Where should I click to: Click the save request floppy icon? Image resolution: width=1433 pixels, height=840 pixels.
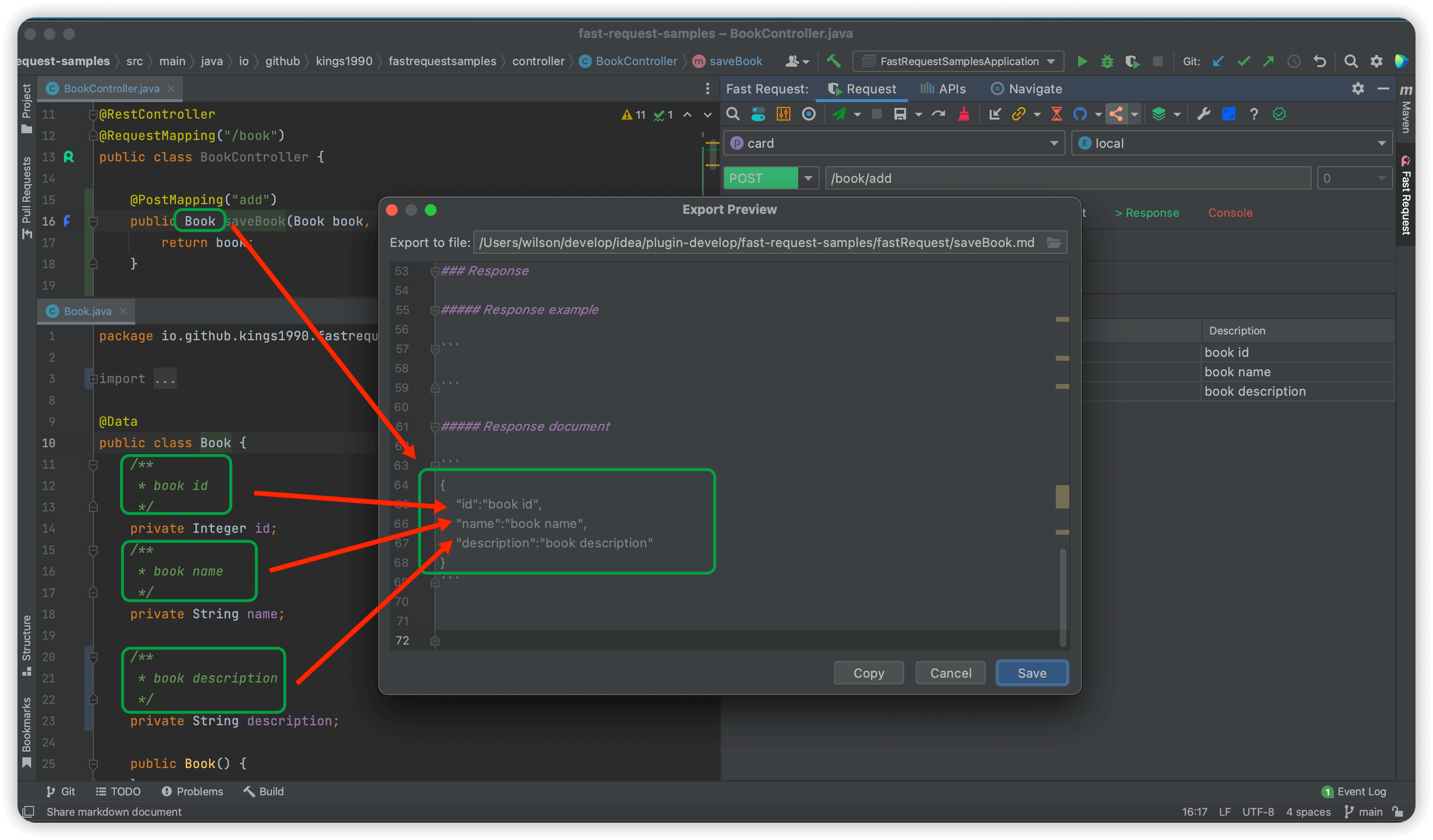click(x=900, y=114)
